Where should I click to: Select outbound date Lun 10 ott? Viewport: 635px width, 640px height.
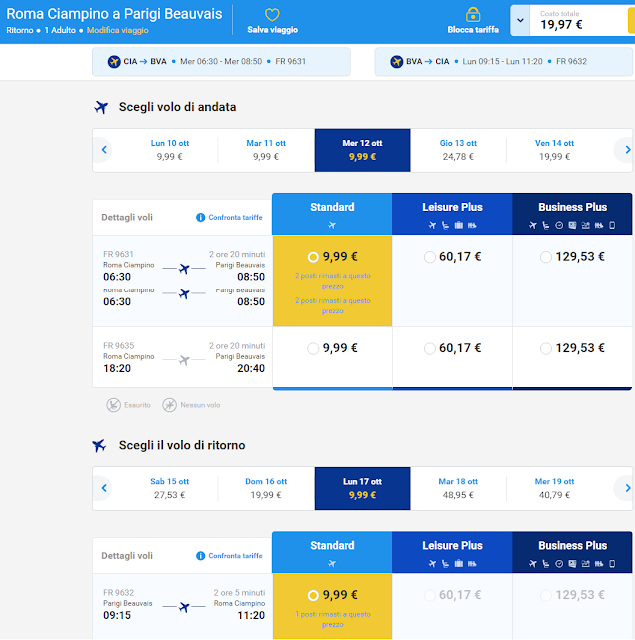(170, 150)
